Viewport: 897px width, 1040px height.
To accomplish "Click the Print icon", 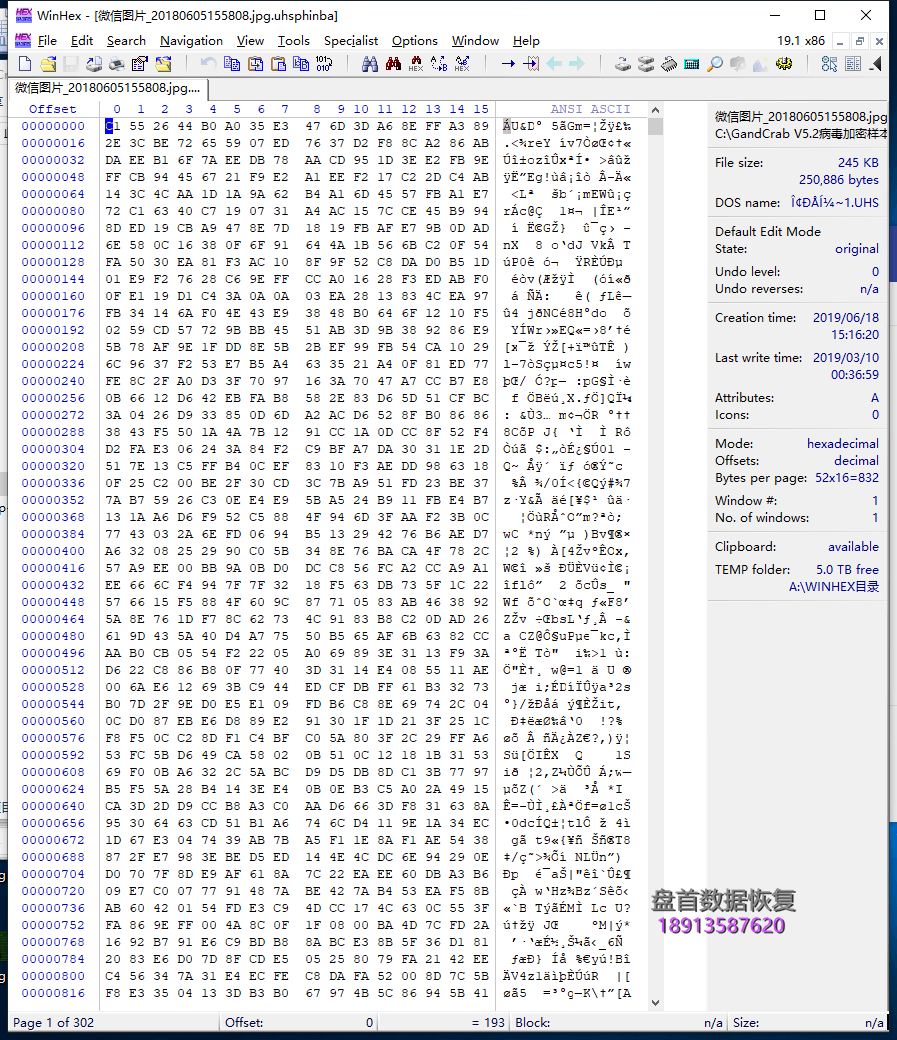I will click(117, 64).
